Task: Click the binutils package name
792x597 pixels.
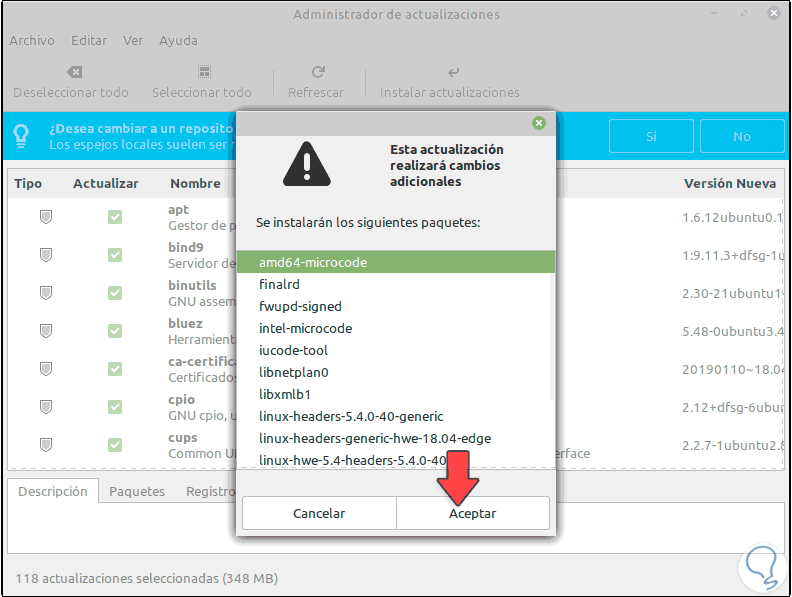Action: tap(192, 285)
